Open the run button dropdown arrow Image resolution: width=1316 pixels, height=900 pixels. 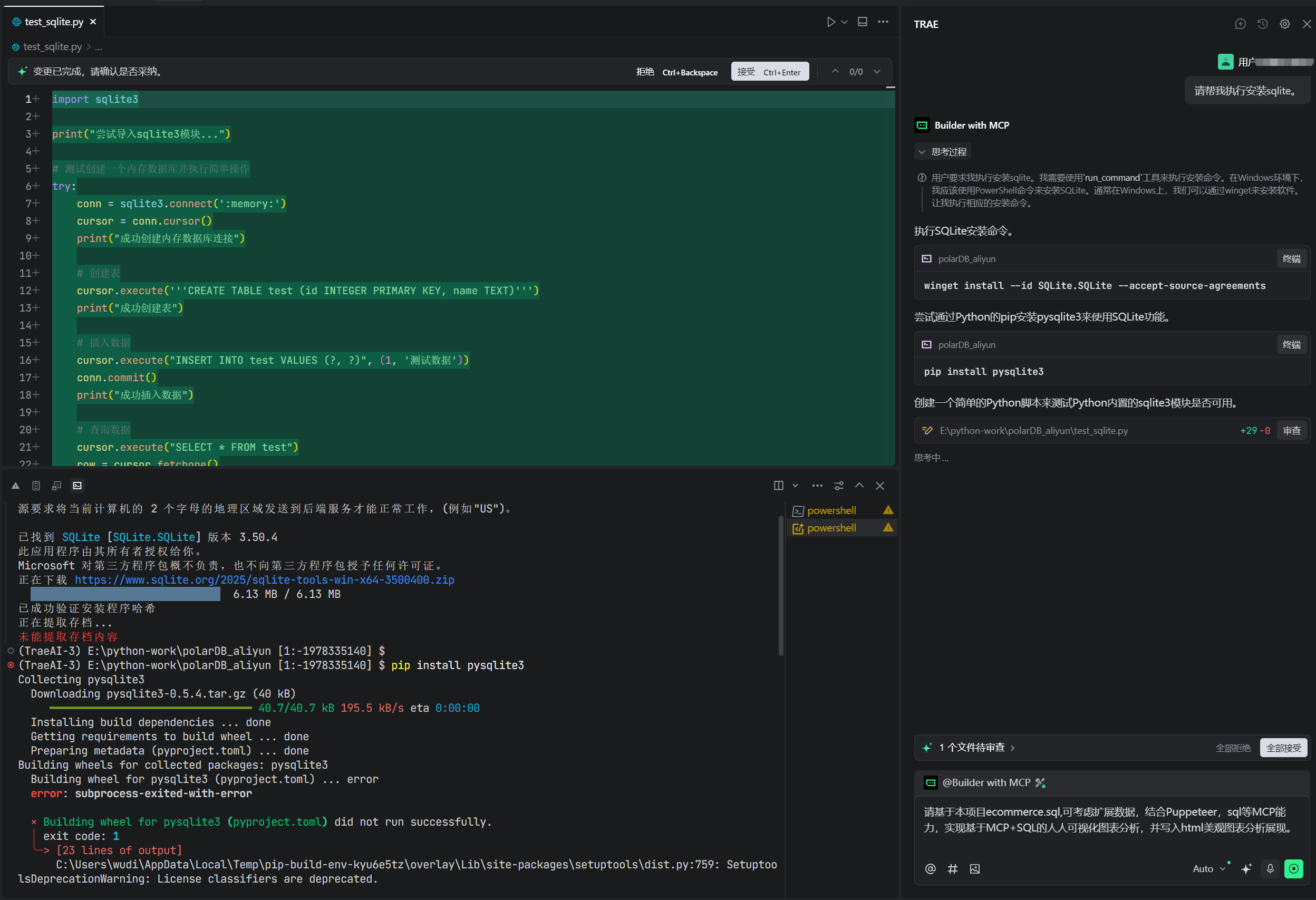[x=844, y=22]
